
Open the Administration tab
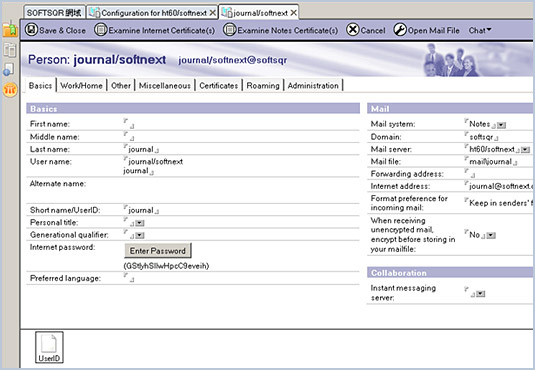coord(313,86)
